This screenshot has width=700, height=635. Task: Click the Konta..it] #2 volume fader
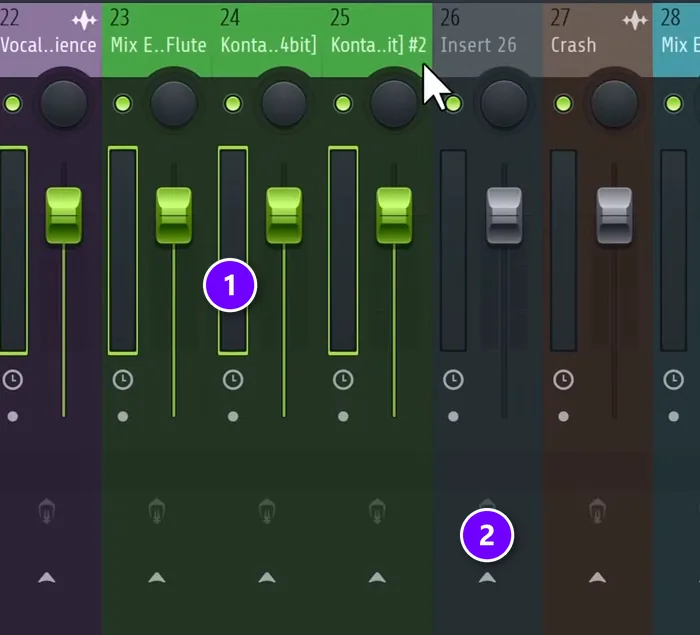[x=394, y=216]
